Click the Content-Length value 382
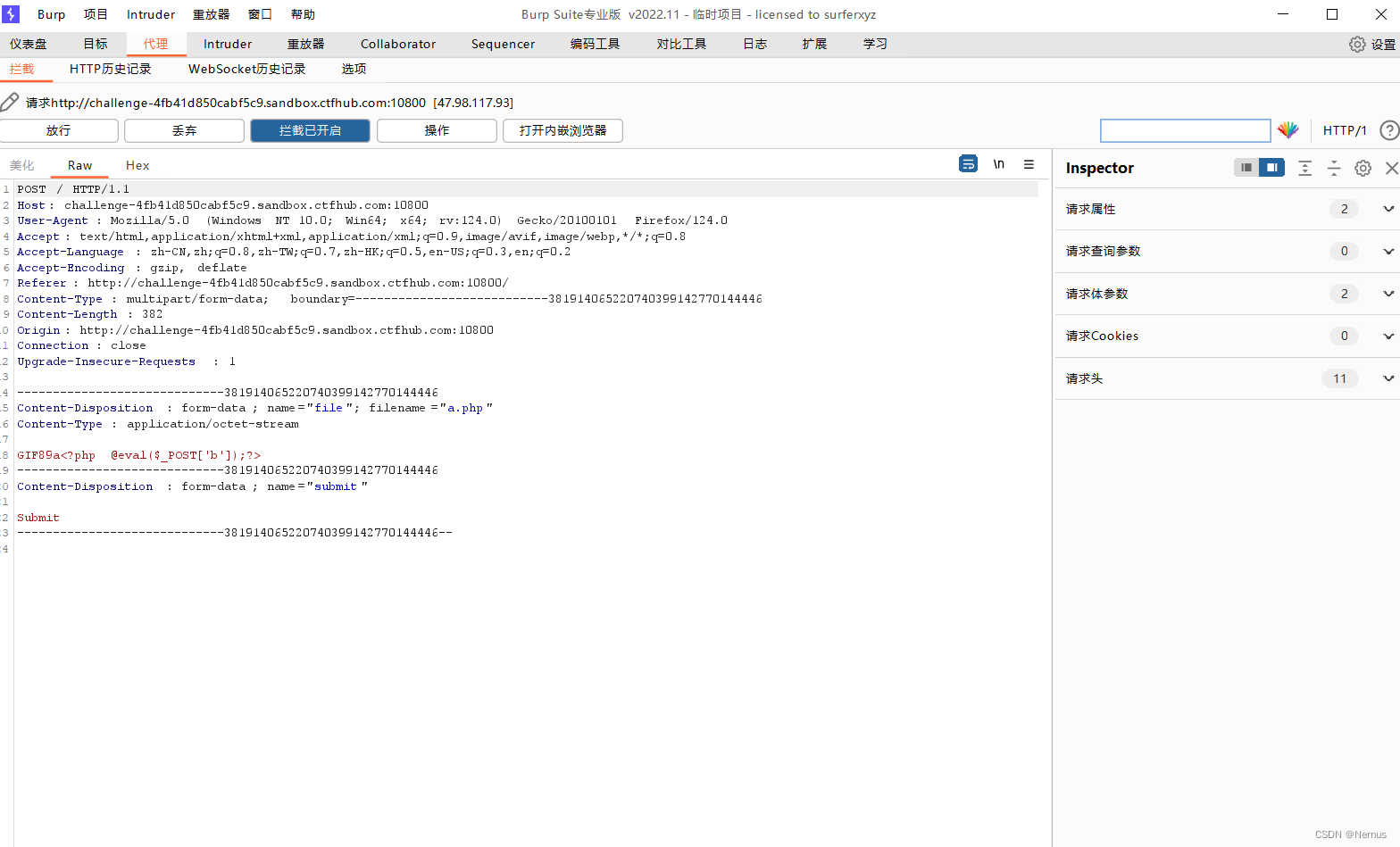The width and height of the screenshot is (1400, 847). click(x=152, y=314)
